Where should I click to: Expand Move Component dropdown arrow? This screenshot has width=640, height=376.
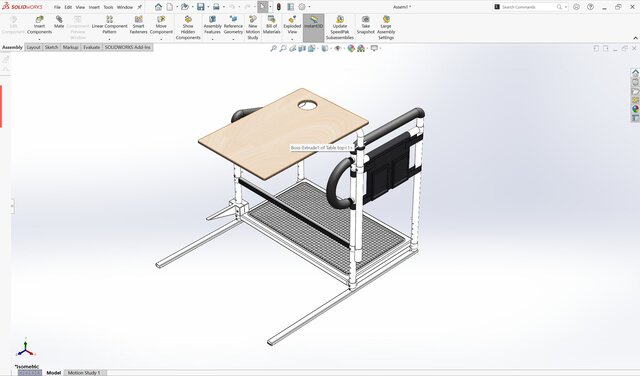[161, 39]
